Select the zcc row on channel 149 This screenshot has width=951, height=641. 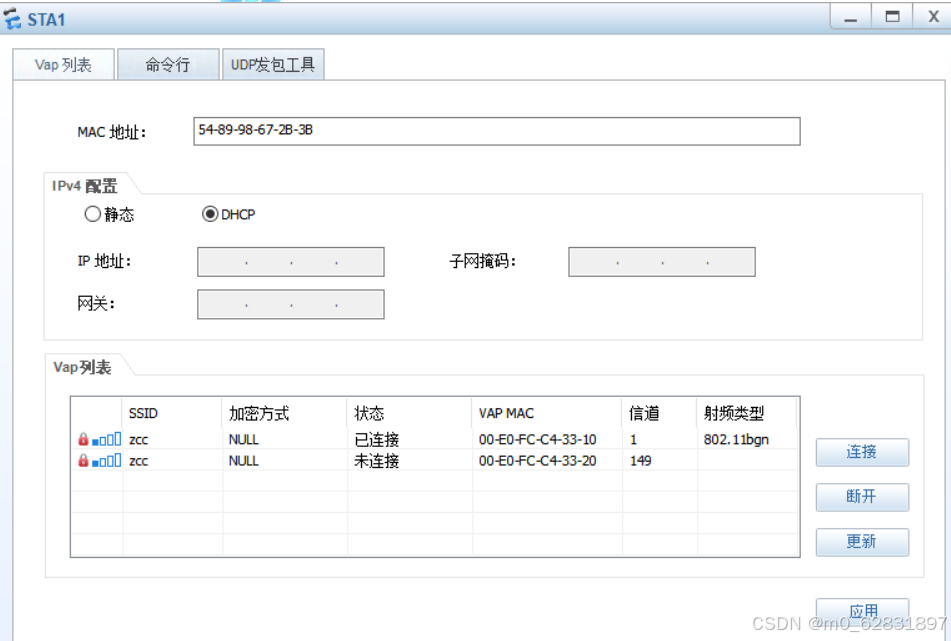400,460
